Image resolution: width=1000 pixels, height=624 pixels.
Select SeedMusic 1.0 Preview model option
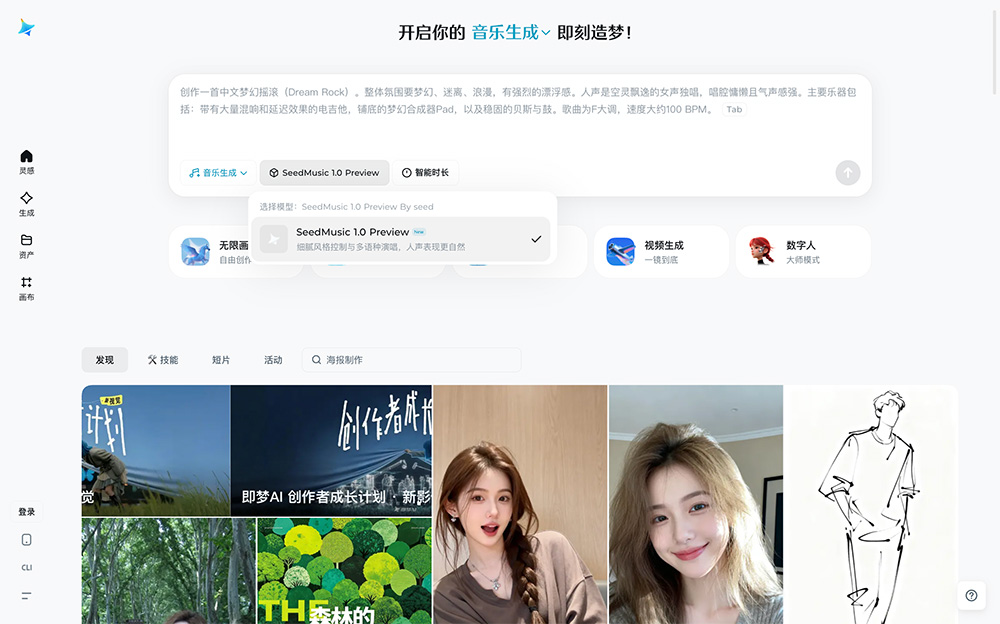401,239
